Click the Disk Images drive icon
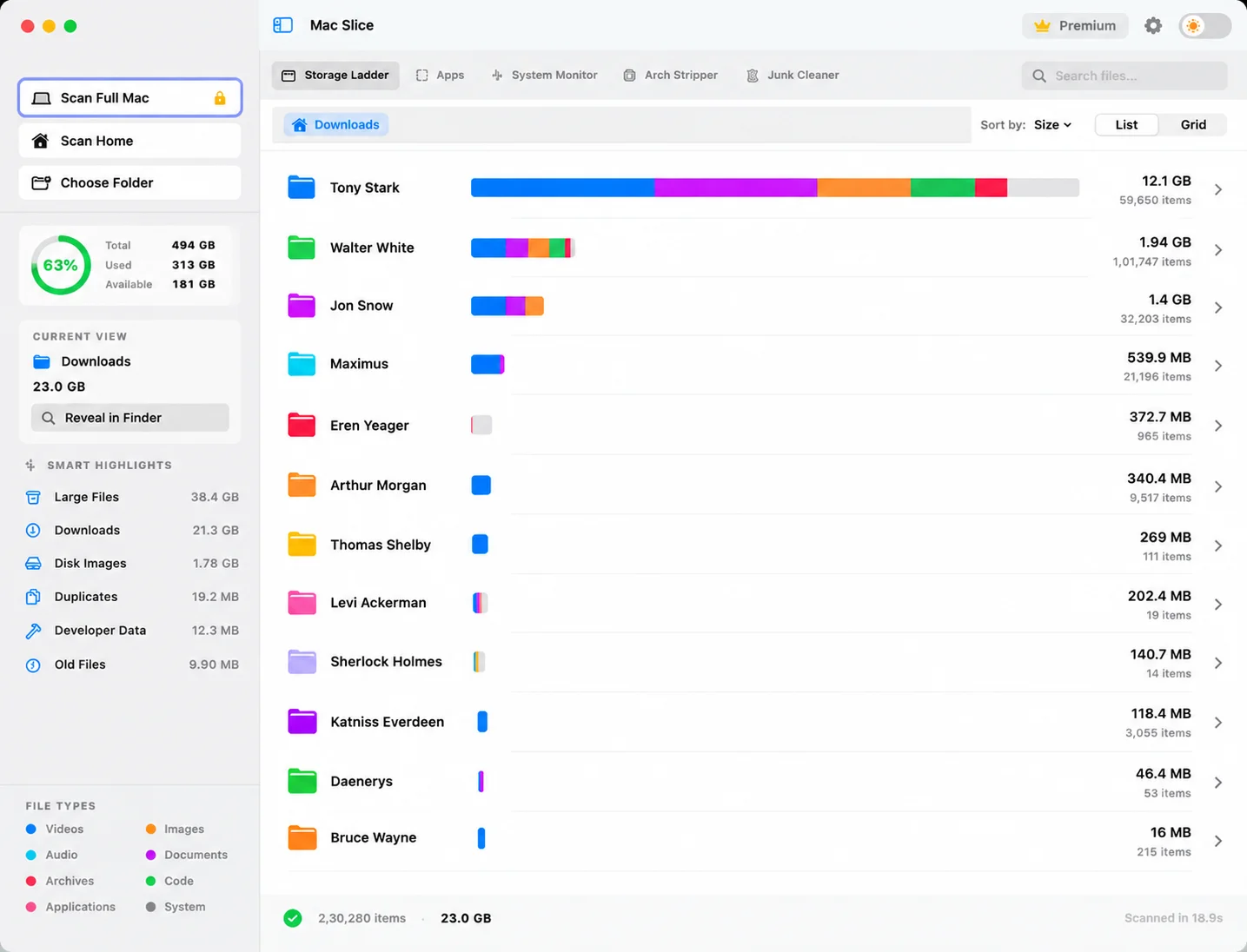The image size is (1247, 952). click(33, 564)
